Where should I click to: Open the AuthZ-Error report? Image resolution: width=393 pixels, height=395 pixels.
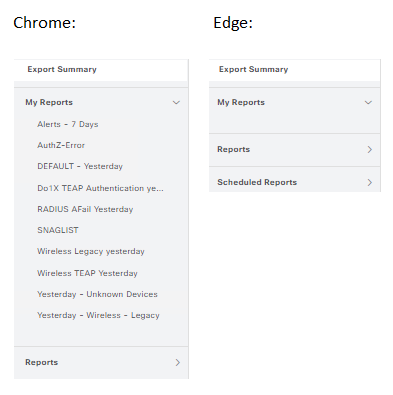pos(61,145)
